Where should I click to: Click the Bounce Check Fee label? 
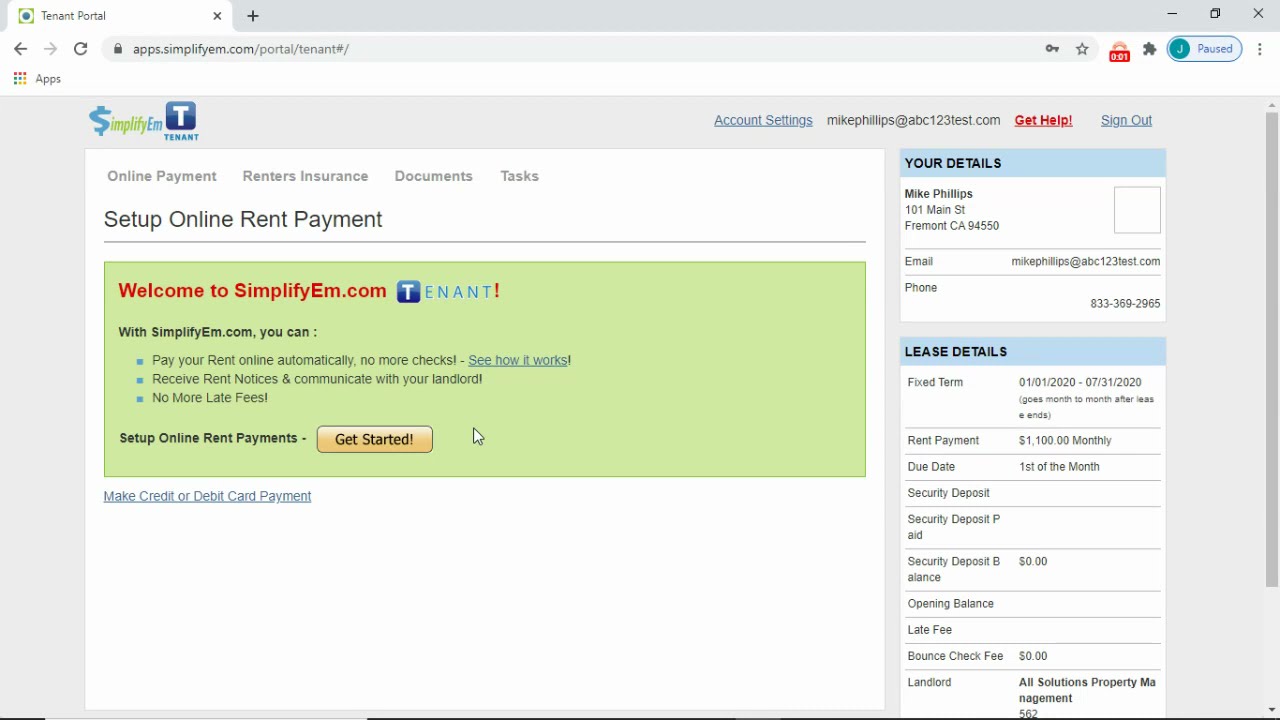pos(955,656)
